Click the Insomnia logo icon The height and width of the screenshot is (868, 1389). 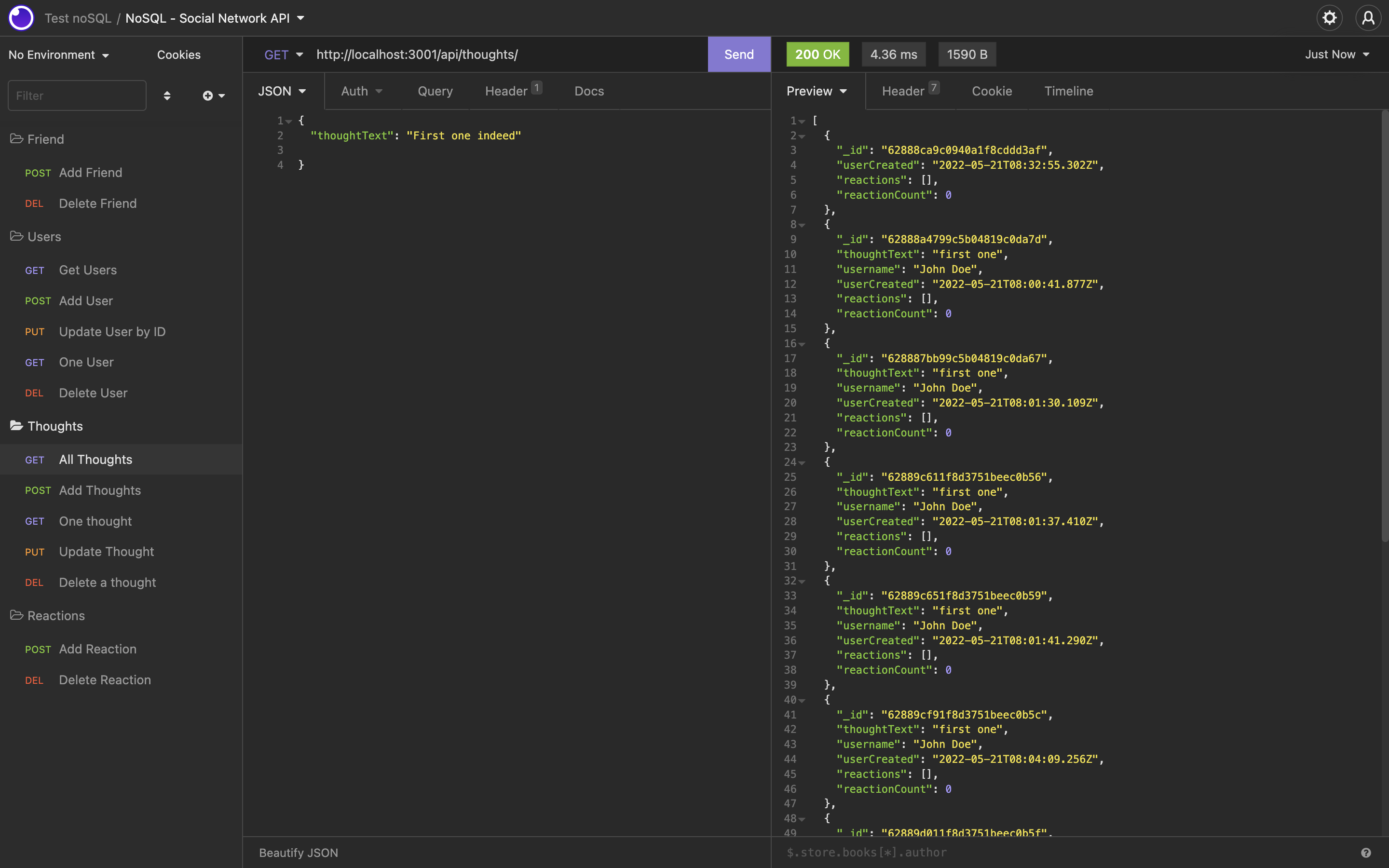click(21, 18)
